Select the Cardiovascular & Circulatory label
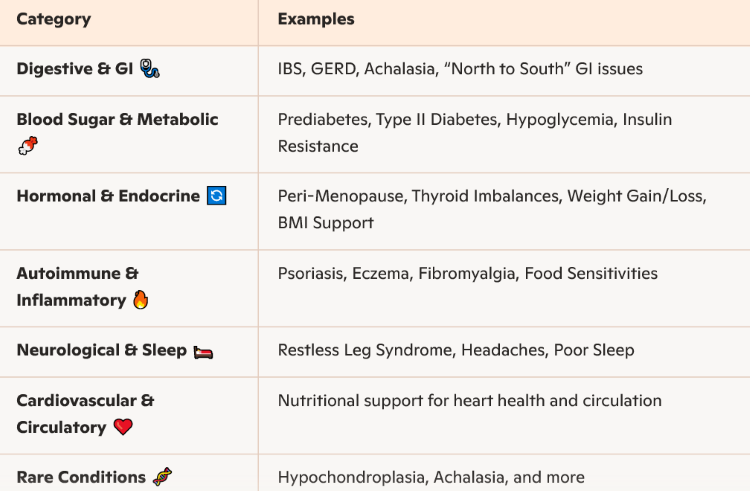The height and width of the screenshot is (491, 750). 85,414
